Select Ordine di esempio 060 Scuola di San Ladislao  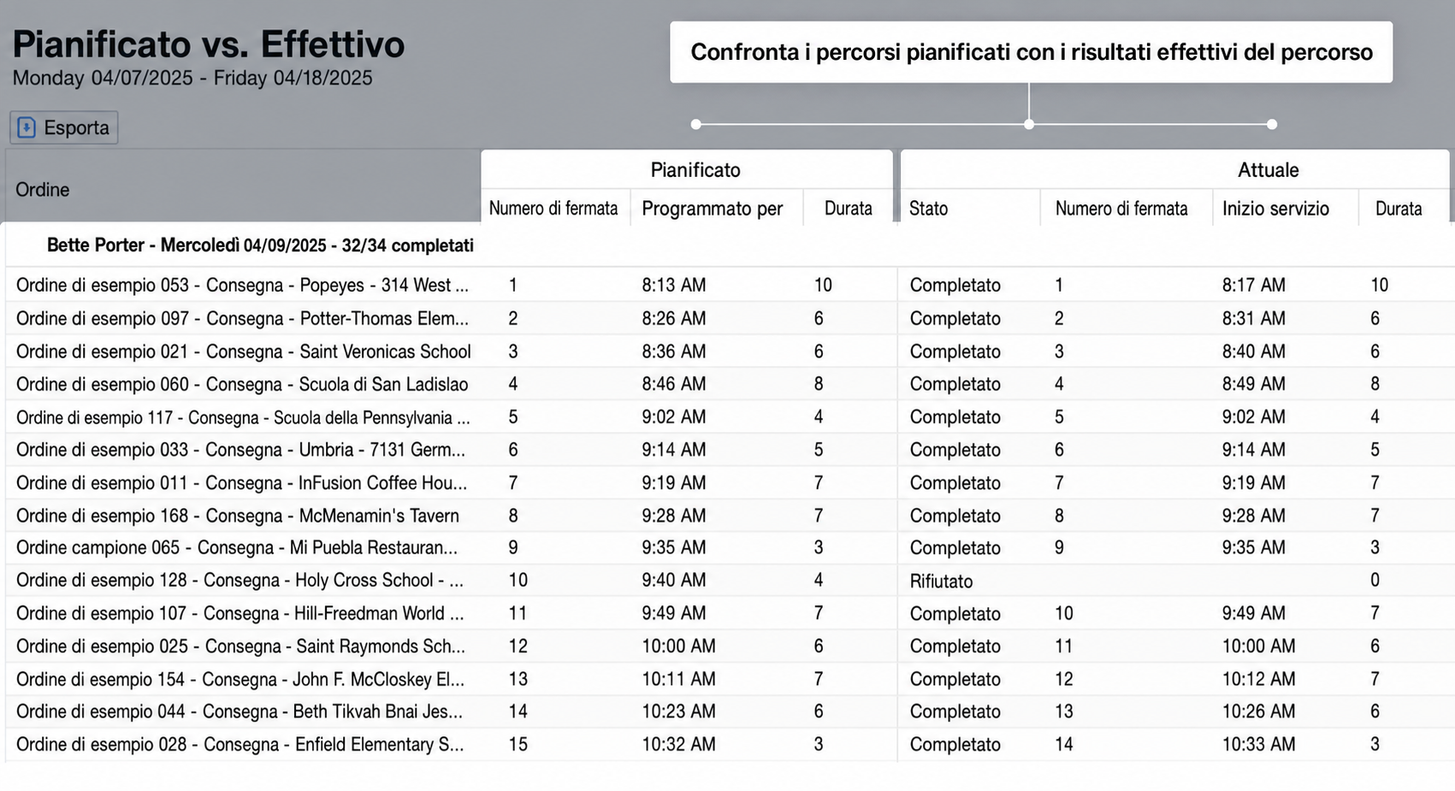pos(729,384)
